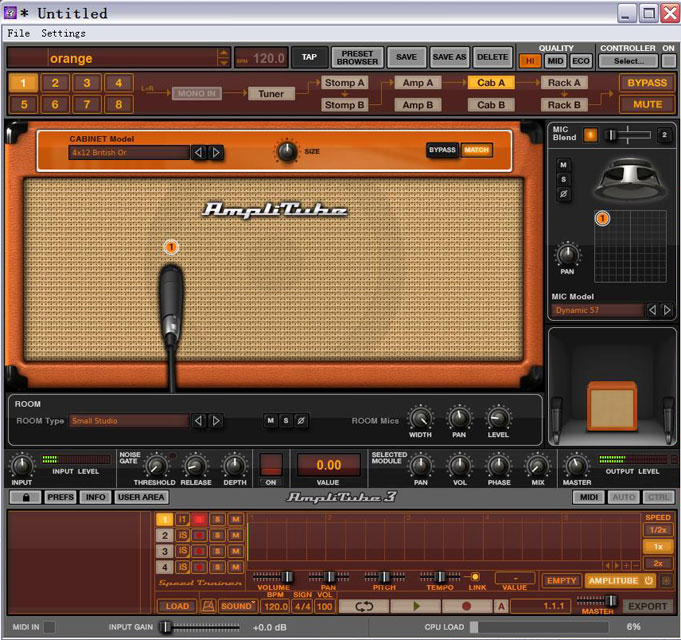Click the lock icon beside PREFS
This screenshot has width=681, height=640.
tap(24, 497)
